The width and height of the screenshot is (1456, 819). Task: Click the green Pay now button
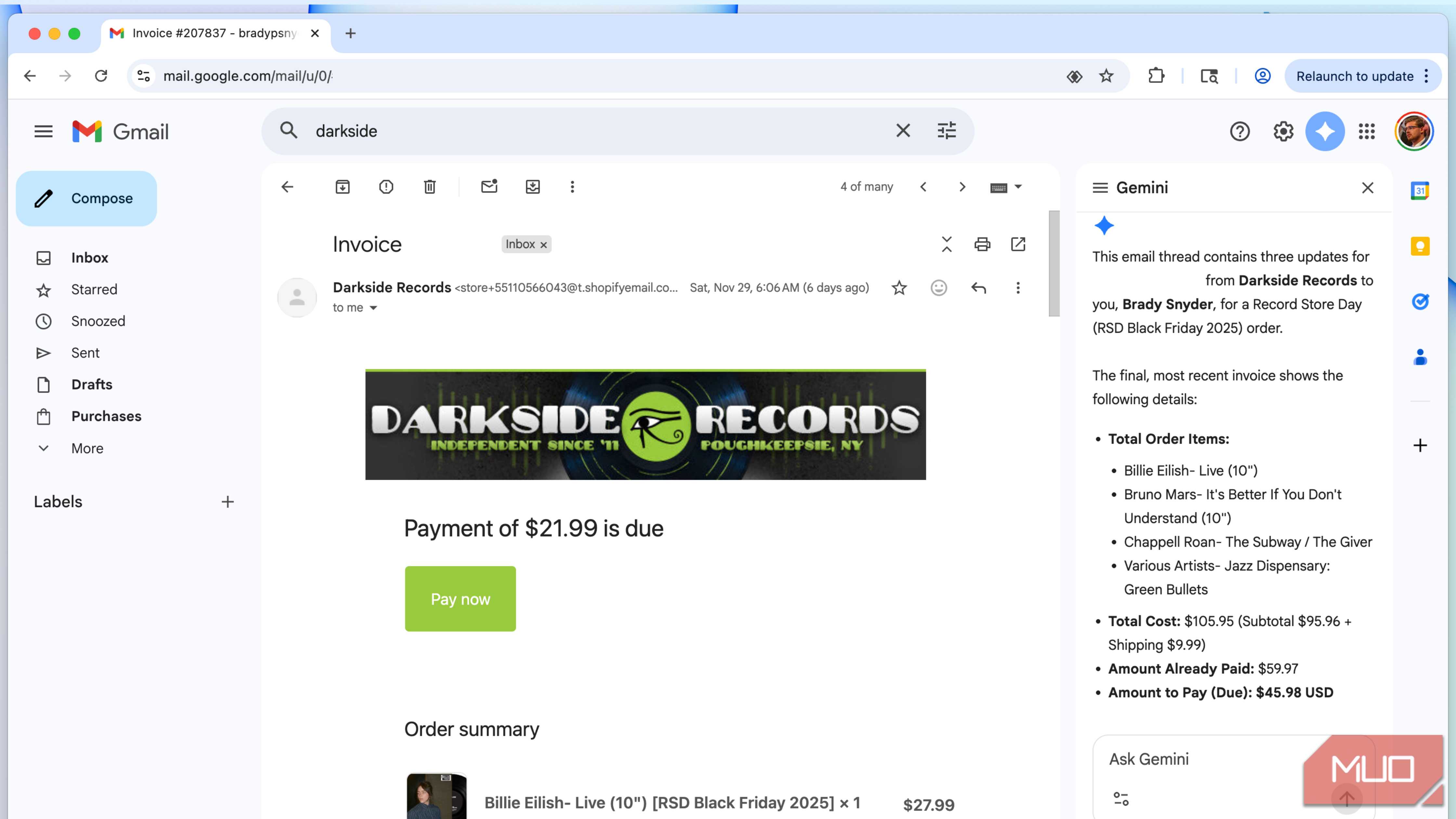[x=460, y=599]
